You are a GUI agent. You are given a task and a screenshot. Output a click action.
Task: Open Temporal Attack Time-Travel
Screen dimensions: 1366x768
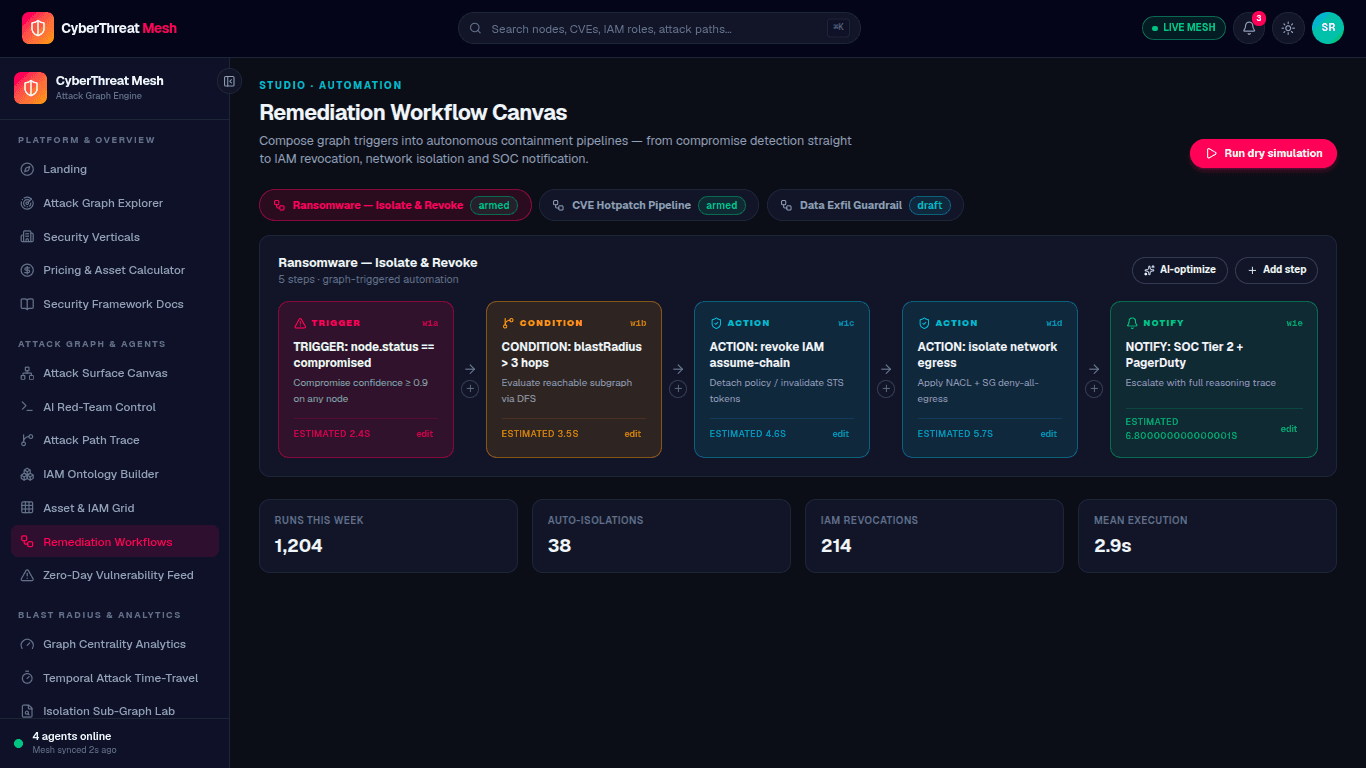point(115,678)
